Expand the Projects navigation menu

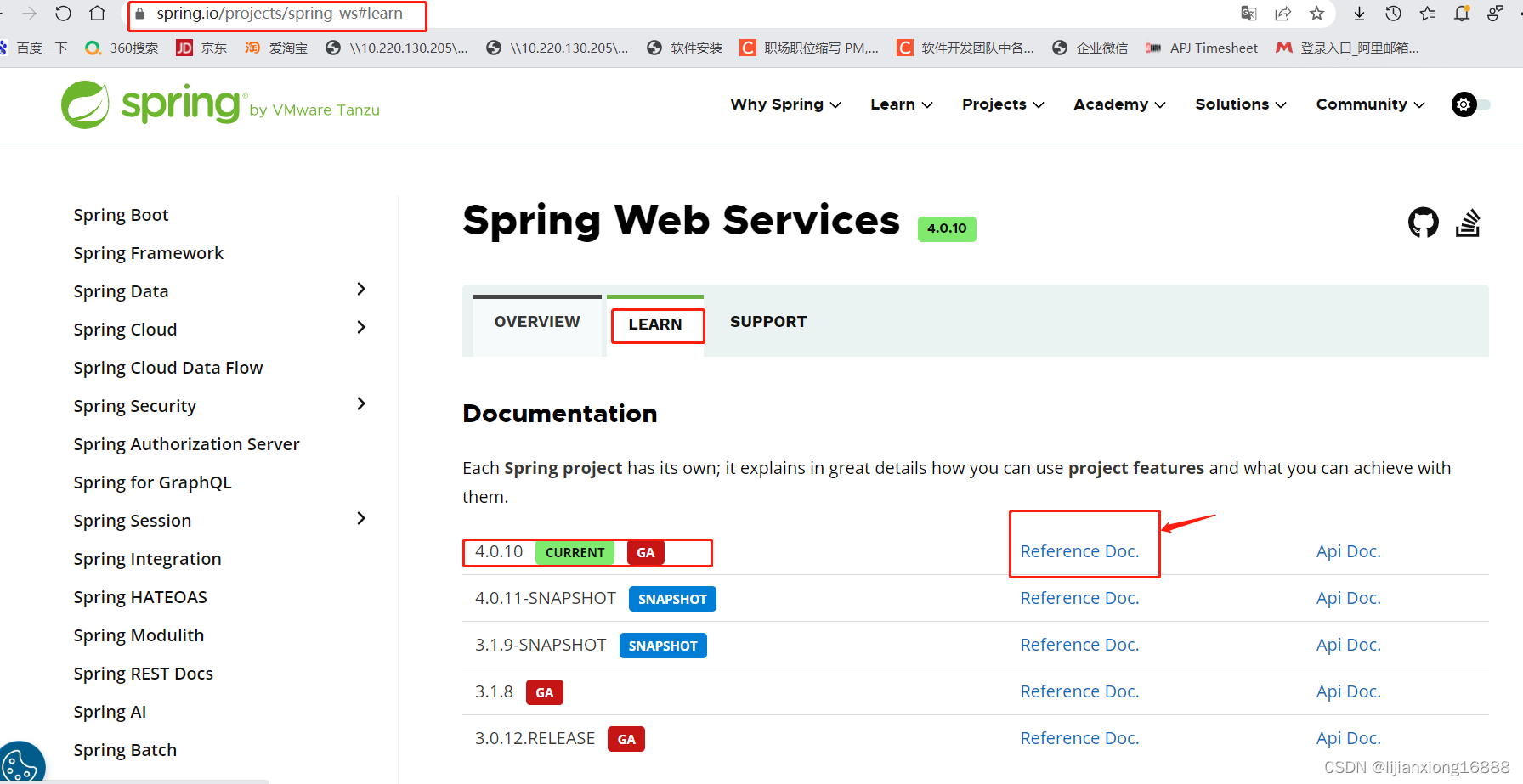(1003, 104)
